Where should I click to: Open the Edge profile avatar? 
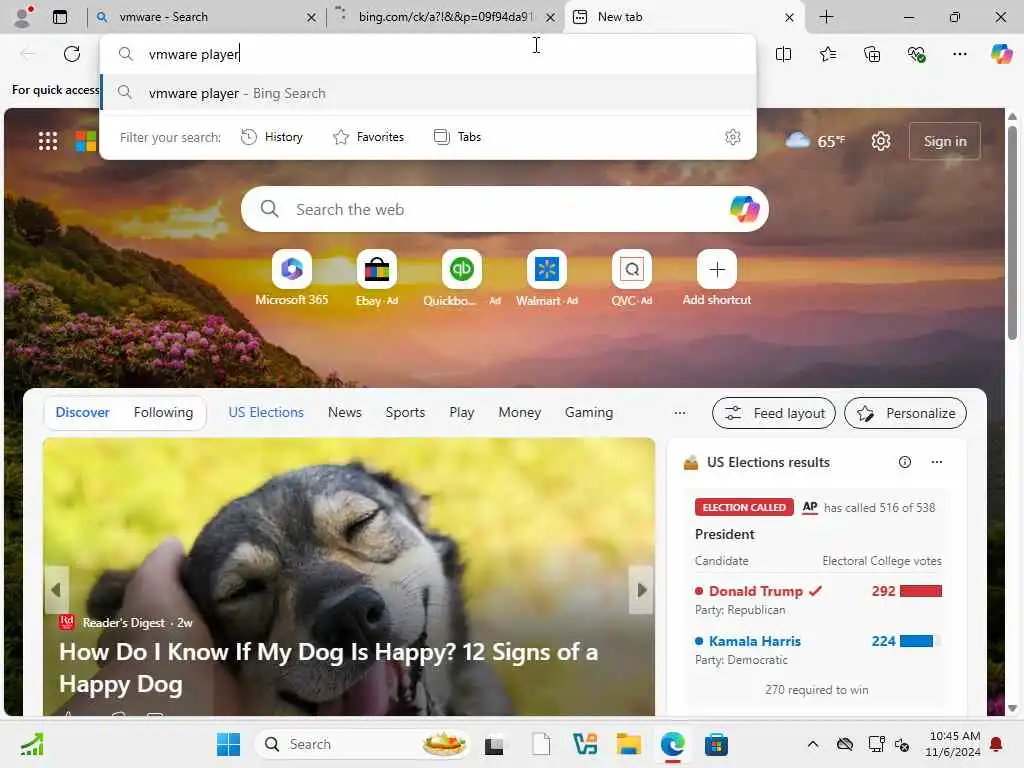point(23,17)
